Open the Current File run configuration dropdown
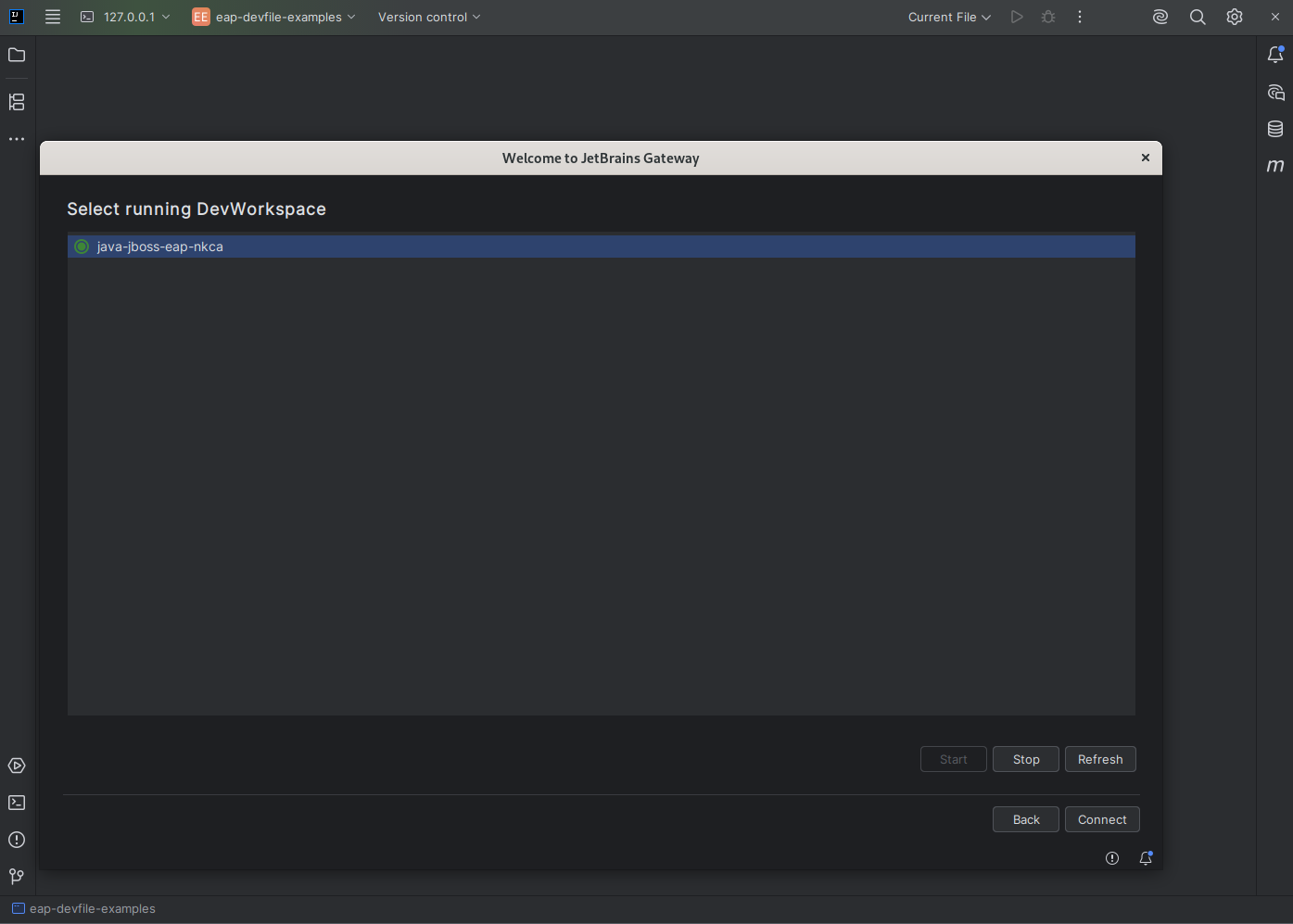Image resolution: width=1293 pixels, height=924 pixels. point(949,17)
